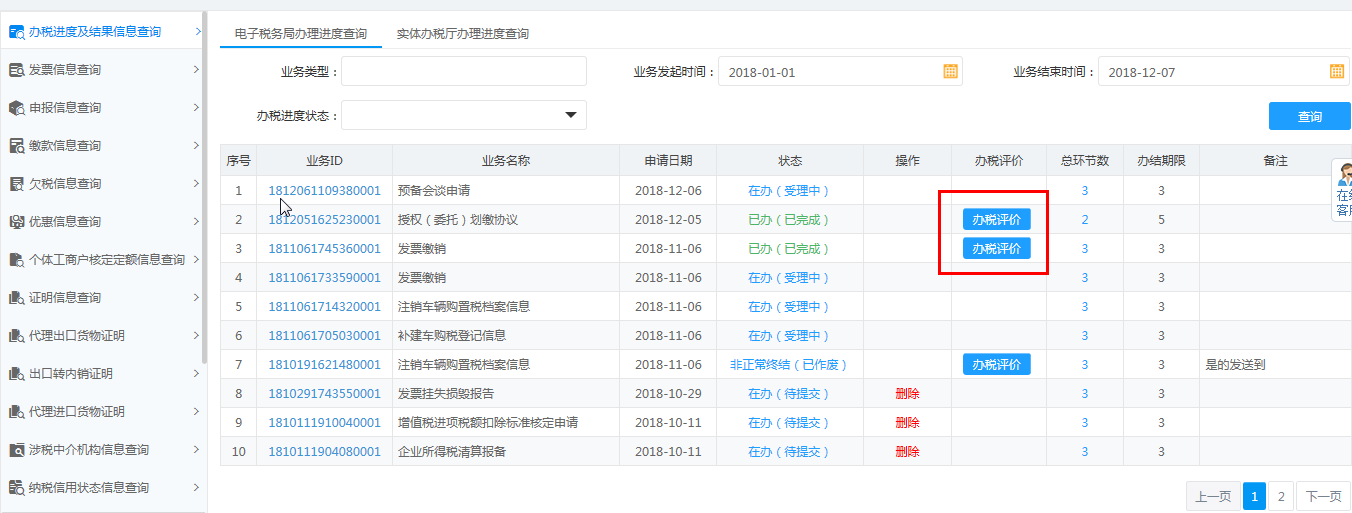This screenshot has width=1352, height=513.
Task: Click the 欠税信息查询 sidebar icon
Action: 17,184
